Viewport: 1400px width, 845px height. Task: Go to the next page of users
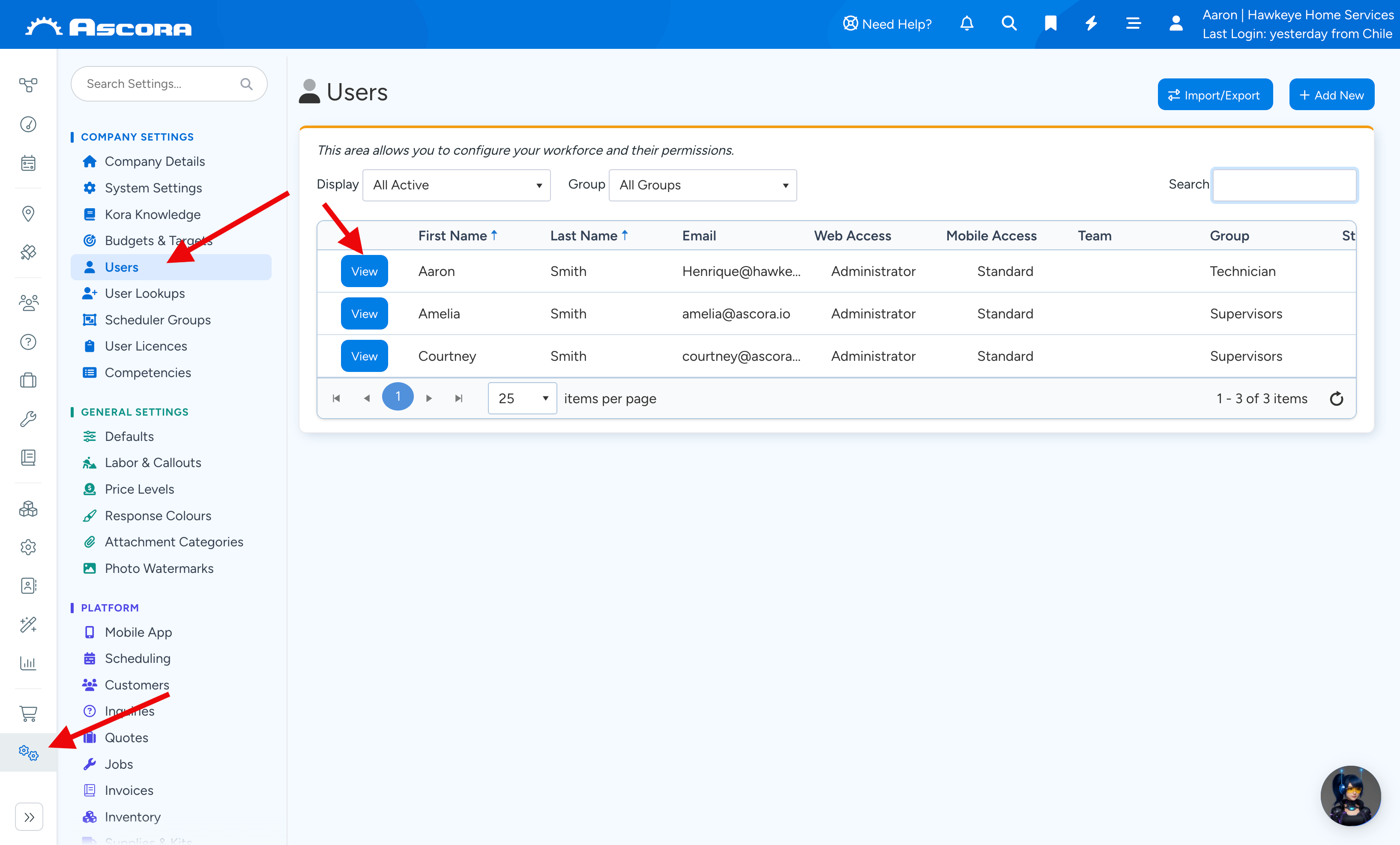(x=429, y=399)
